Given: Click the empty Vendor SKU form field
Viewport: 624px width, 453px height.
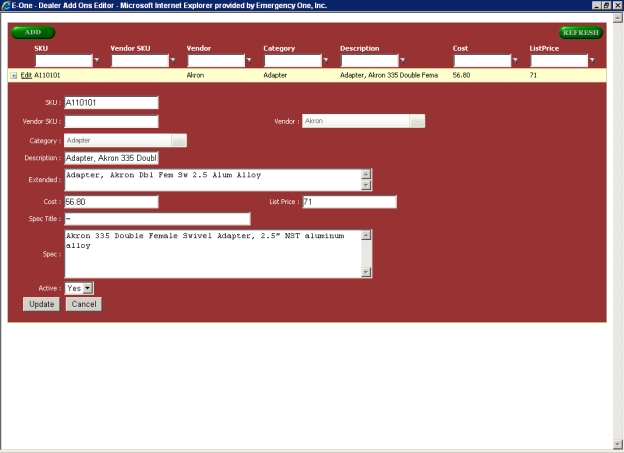Looking at the screenshot, I should point(111,121).
